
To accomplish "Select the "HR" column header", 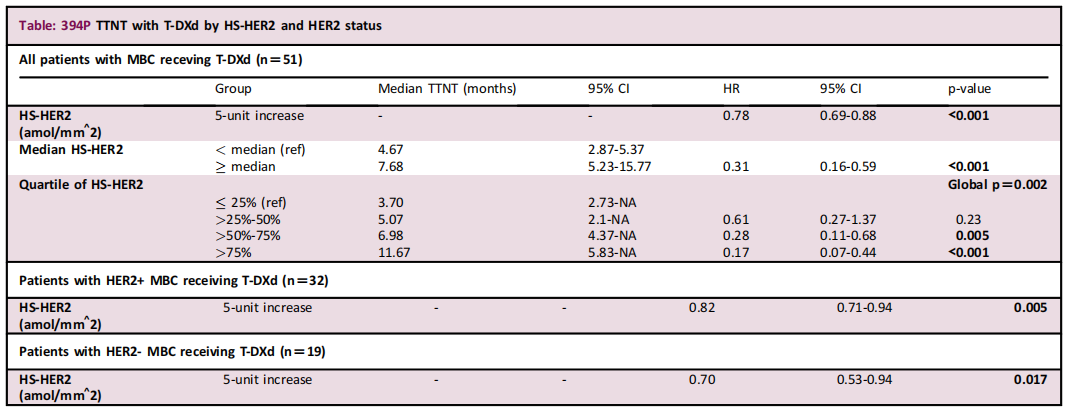I will 731,89.
